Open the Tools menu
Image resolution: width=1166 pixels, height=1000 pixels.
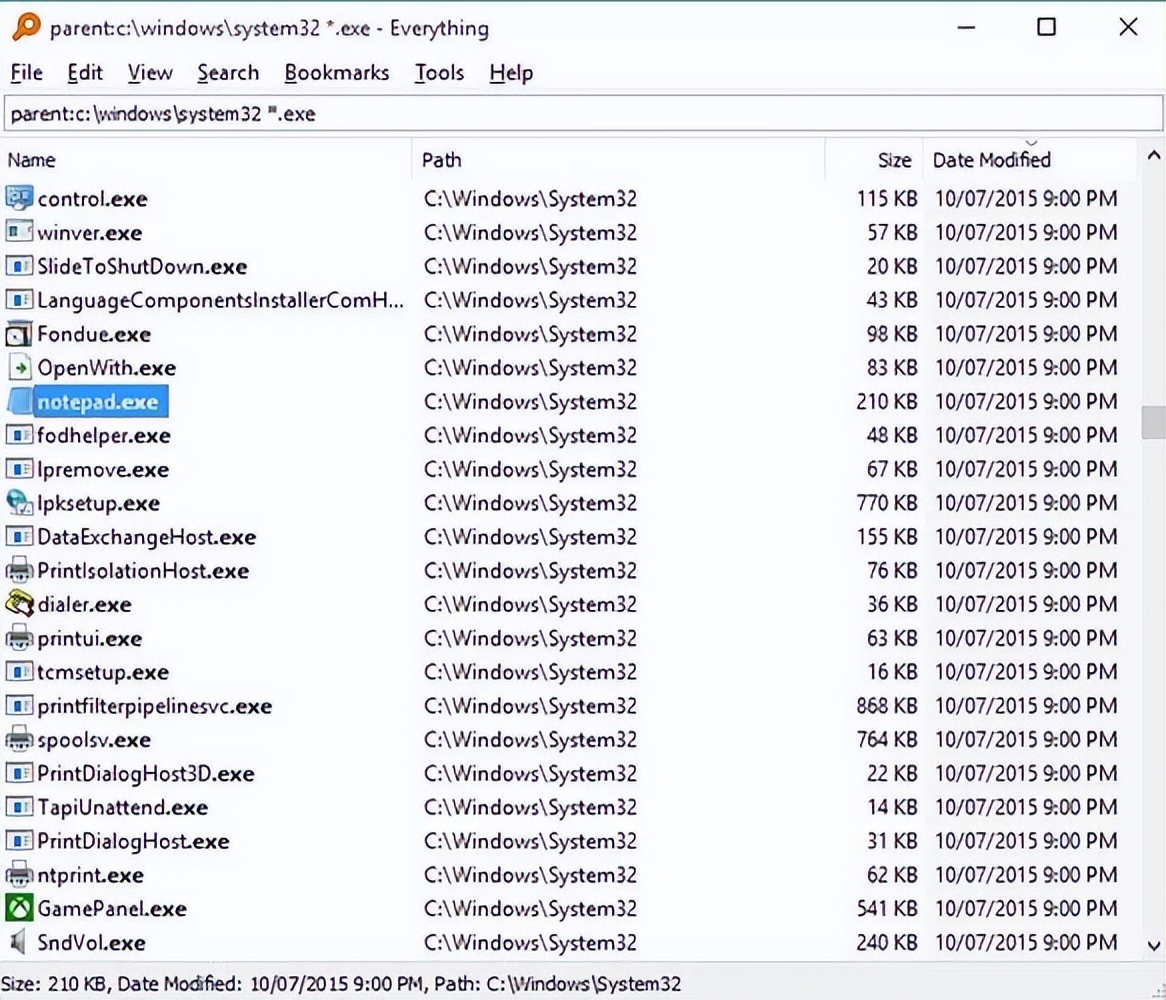(438, 72)
